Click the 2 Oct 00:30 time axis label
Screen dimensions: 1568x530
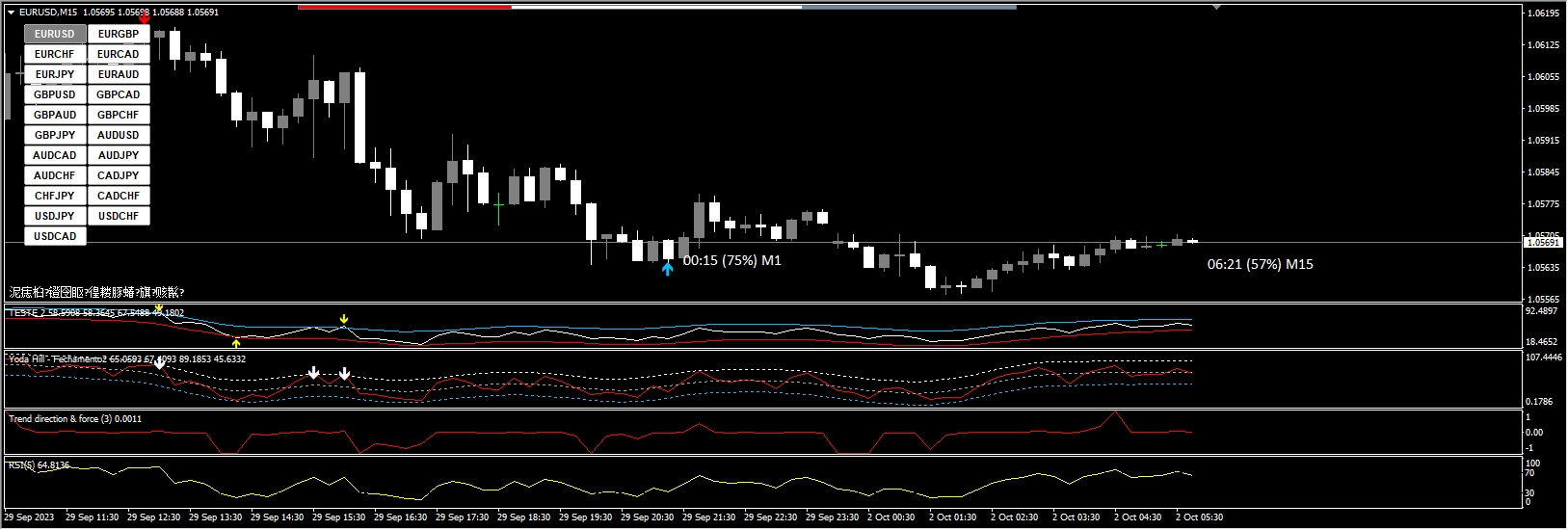890,517
